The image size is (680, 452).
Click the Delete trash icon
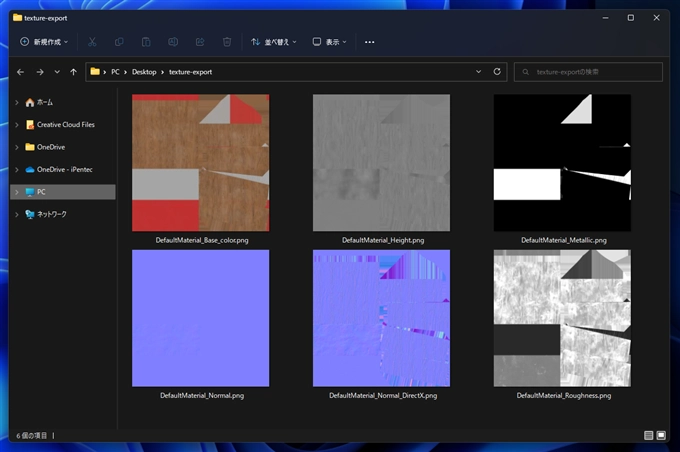point(227,42)
